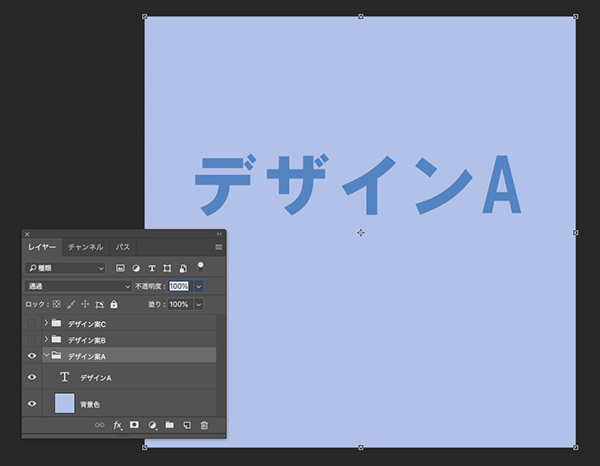600x466 pixels.
Task: Create new adjustment layer icon
Action: [152, 425]
